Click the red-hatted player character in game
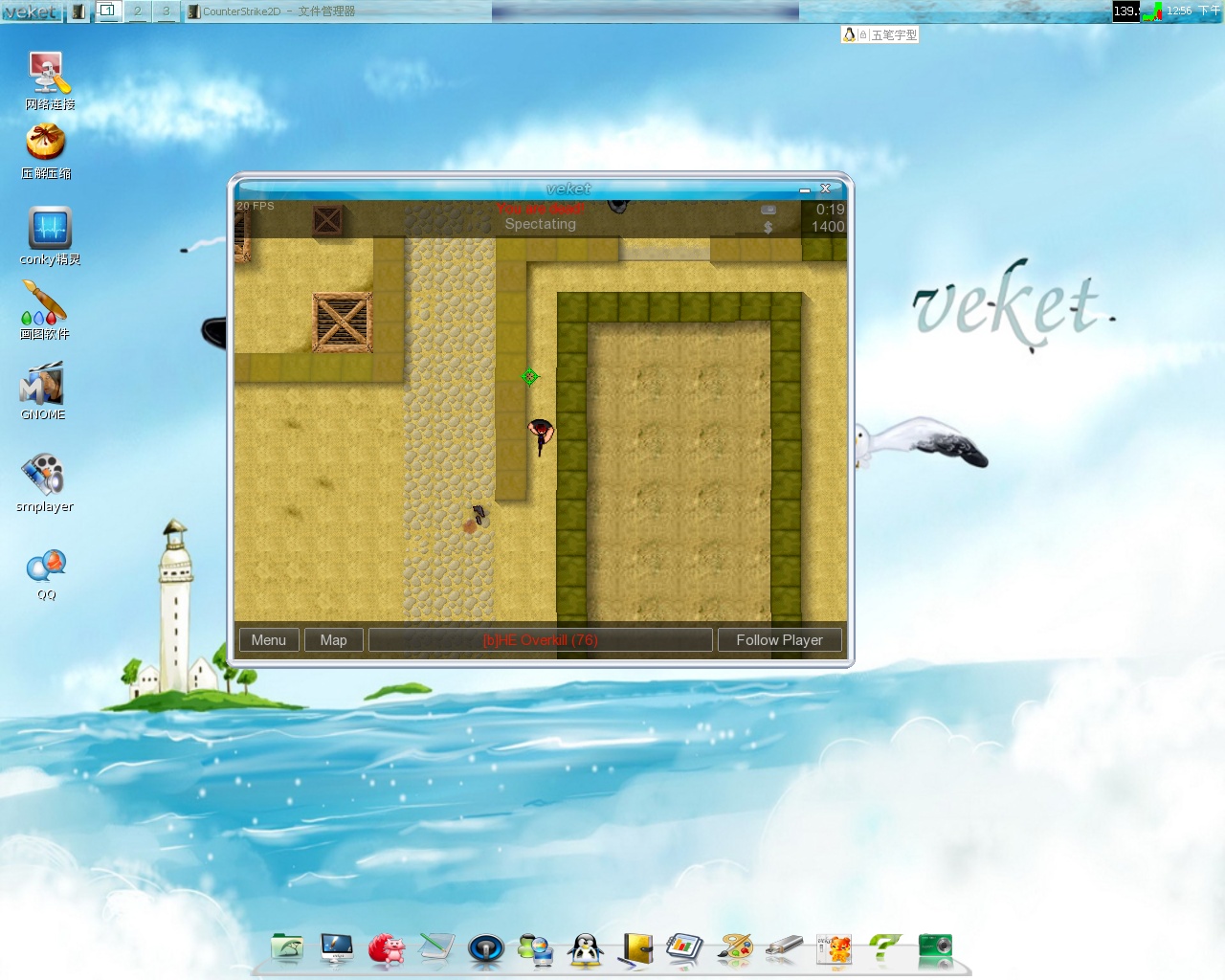This screenshot has width=1225, height=980. [x=541, y=434]
